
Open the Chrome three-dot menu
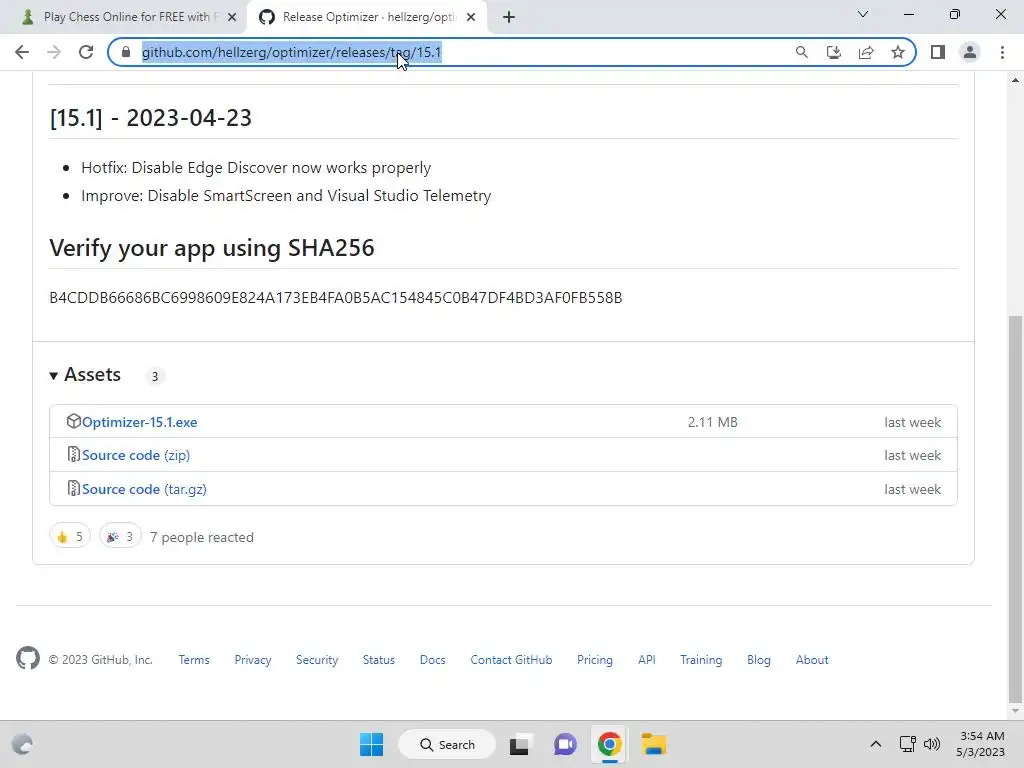(1002, 52)
